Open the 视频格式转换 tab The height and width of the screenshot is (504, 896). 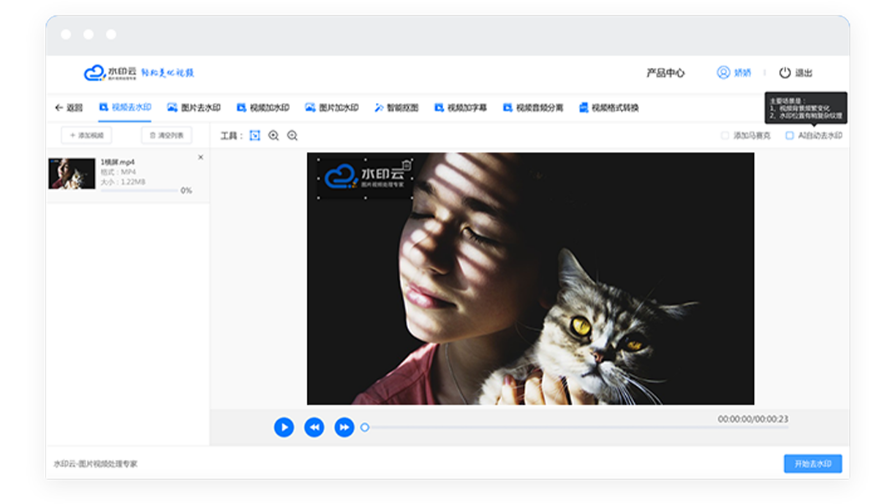click(x=609, y=107)
